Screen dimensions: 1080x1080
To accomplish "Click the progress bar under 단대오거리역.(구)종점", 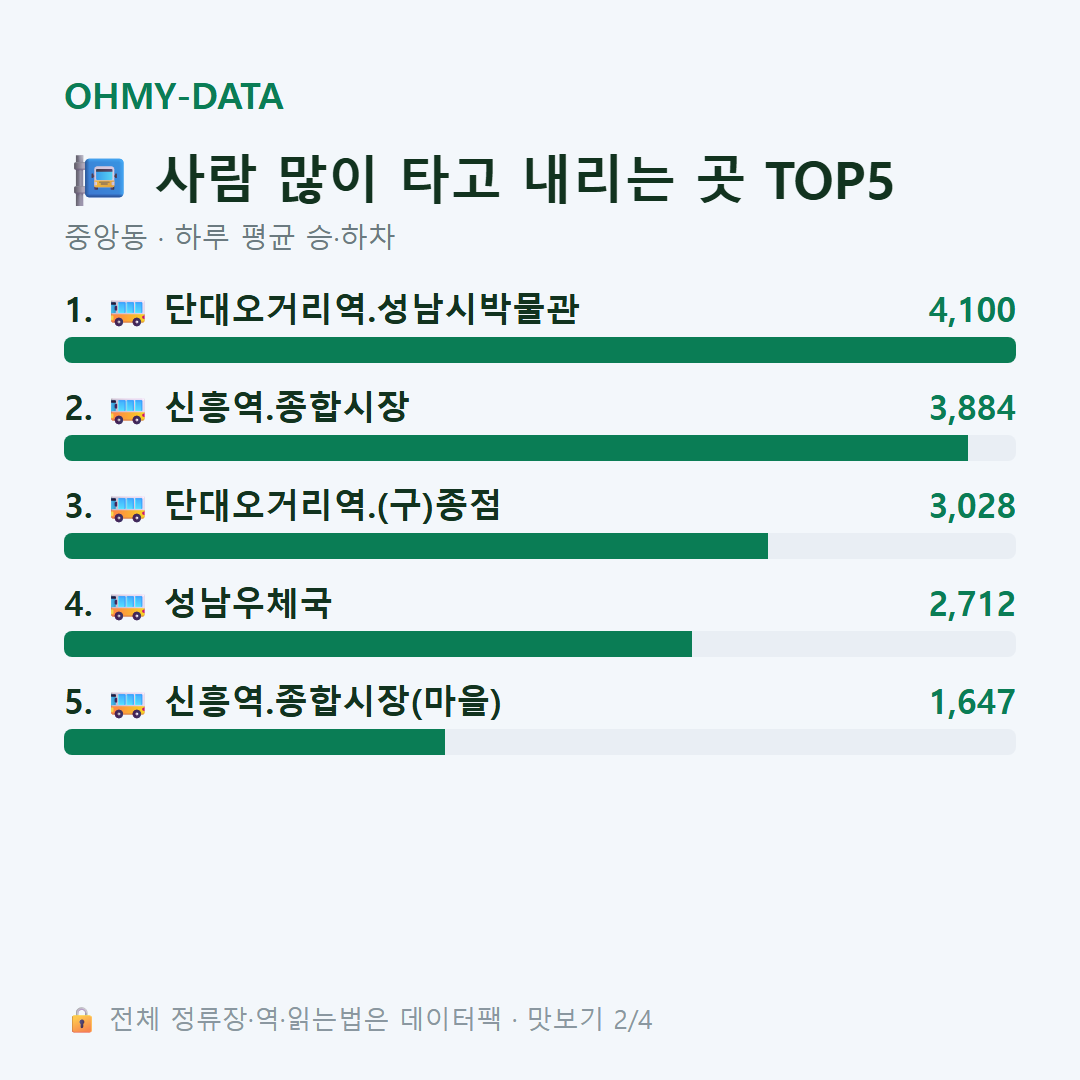I will (x=540, y=546).
